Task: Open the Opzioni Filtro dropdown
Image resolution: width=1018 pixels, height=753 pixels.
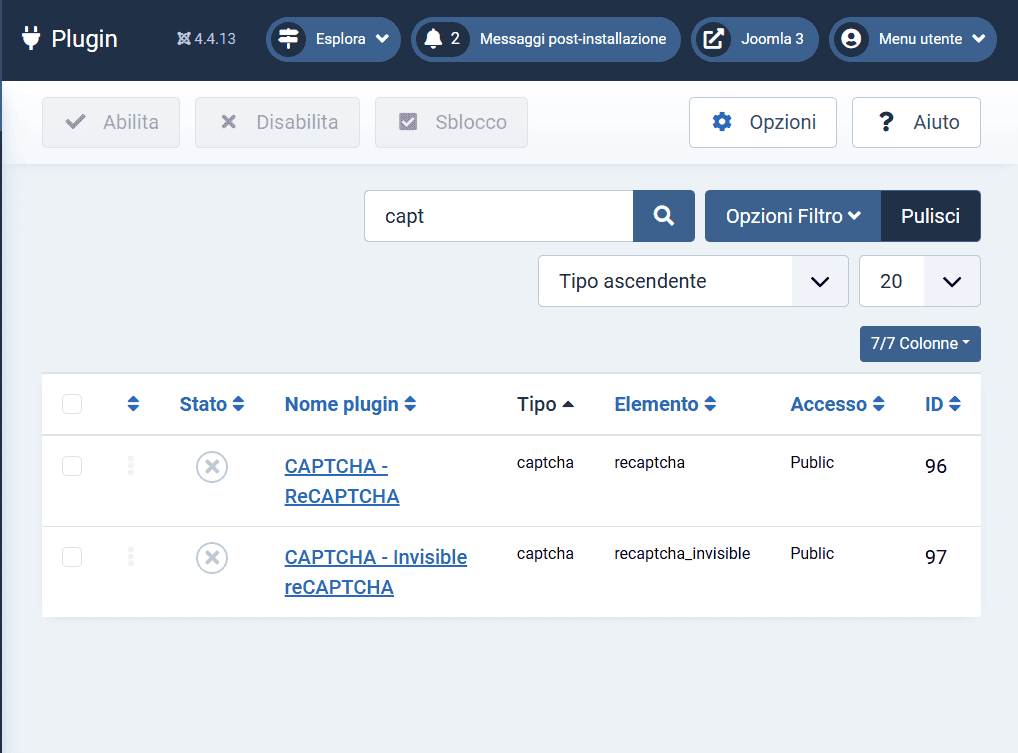Action: pos(792,215)
